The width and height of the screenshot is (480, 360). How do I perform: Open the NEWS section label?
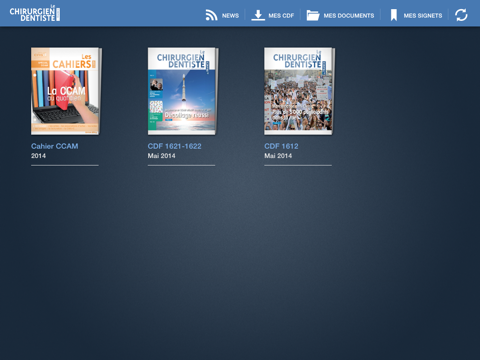(x=230, y=16)
